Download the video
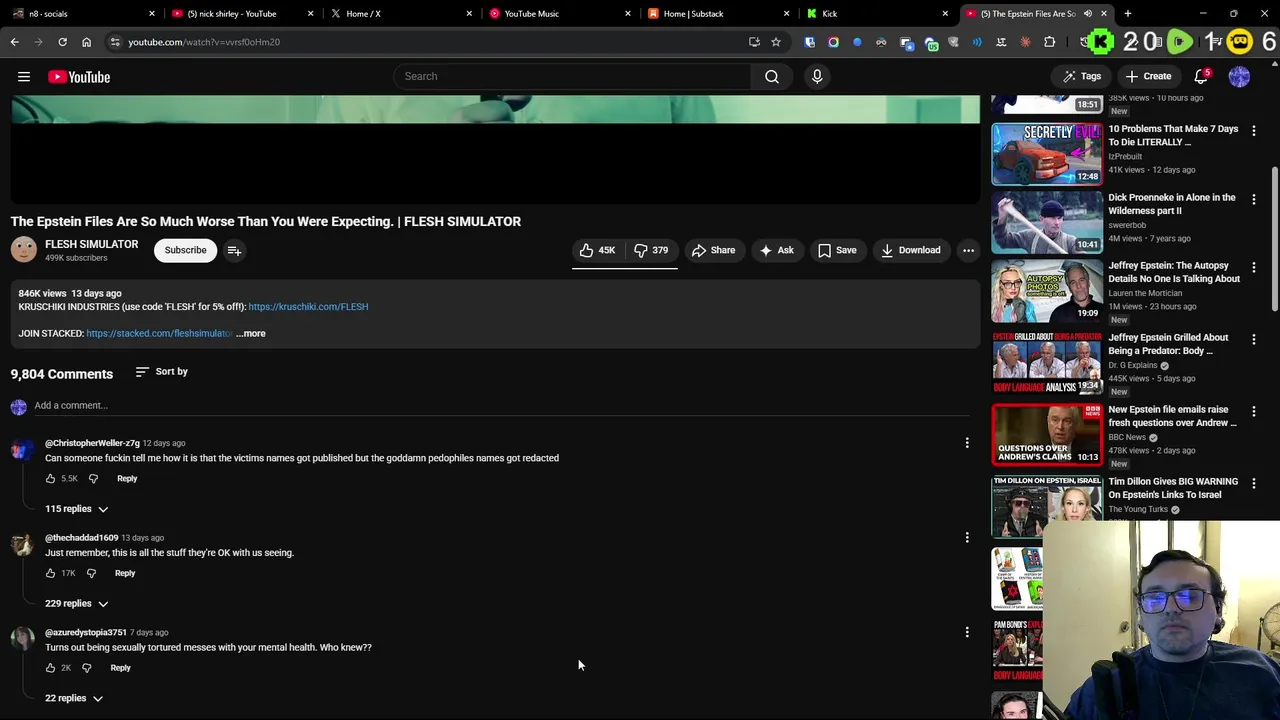 coord(910,250)
